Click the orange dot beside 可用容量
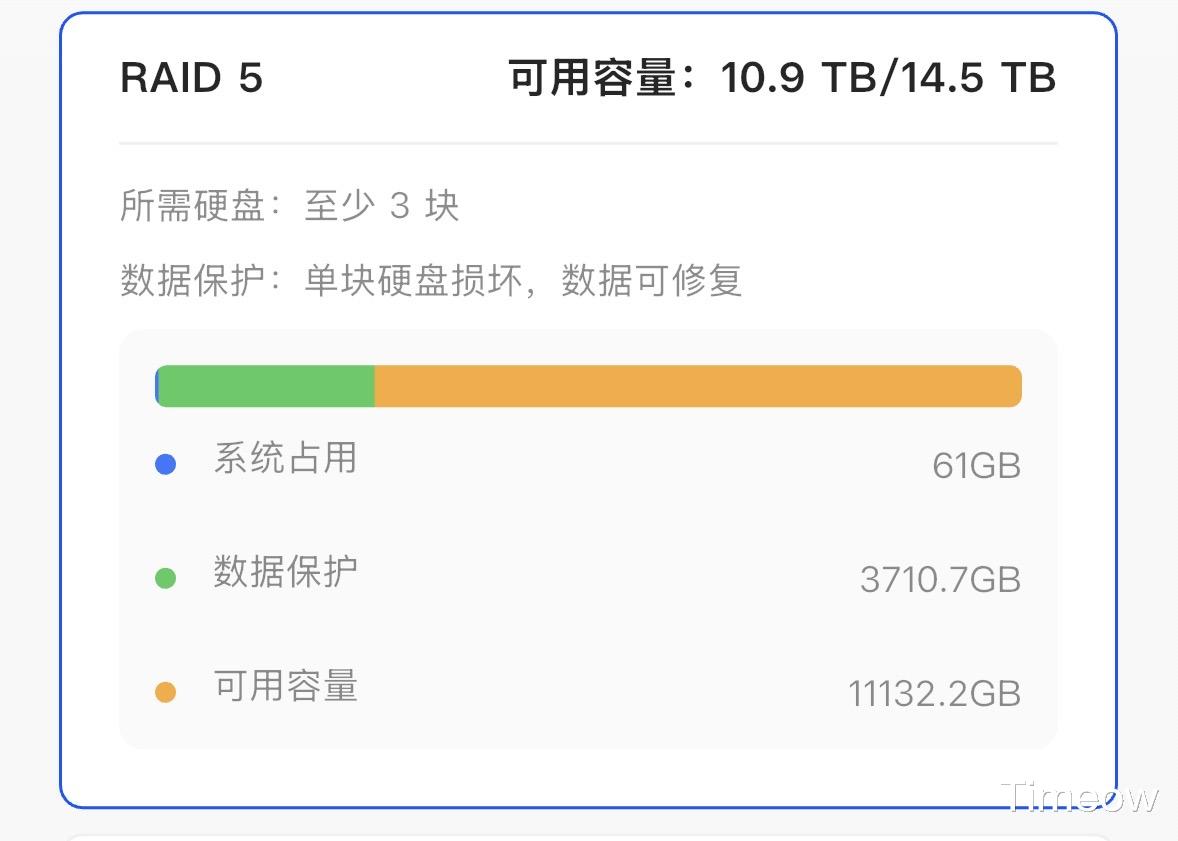The width and height of the screenshot is (1178, 841). coord(166,692)
